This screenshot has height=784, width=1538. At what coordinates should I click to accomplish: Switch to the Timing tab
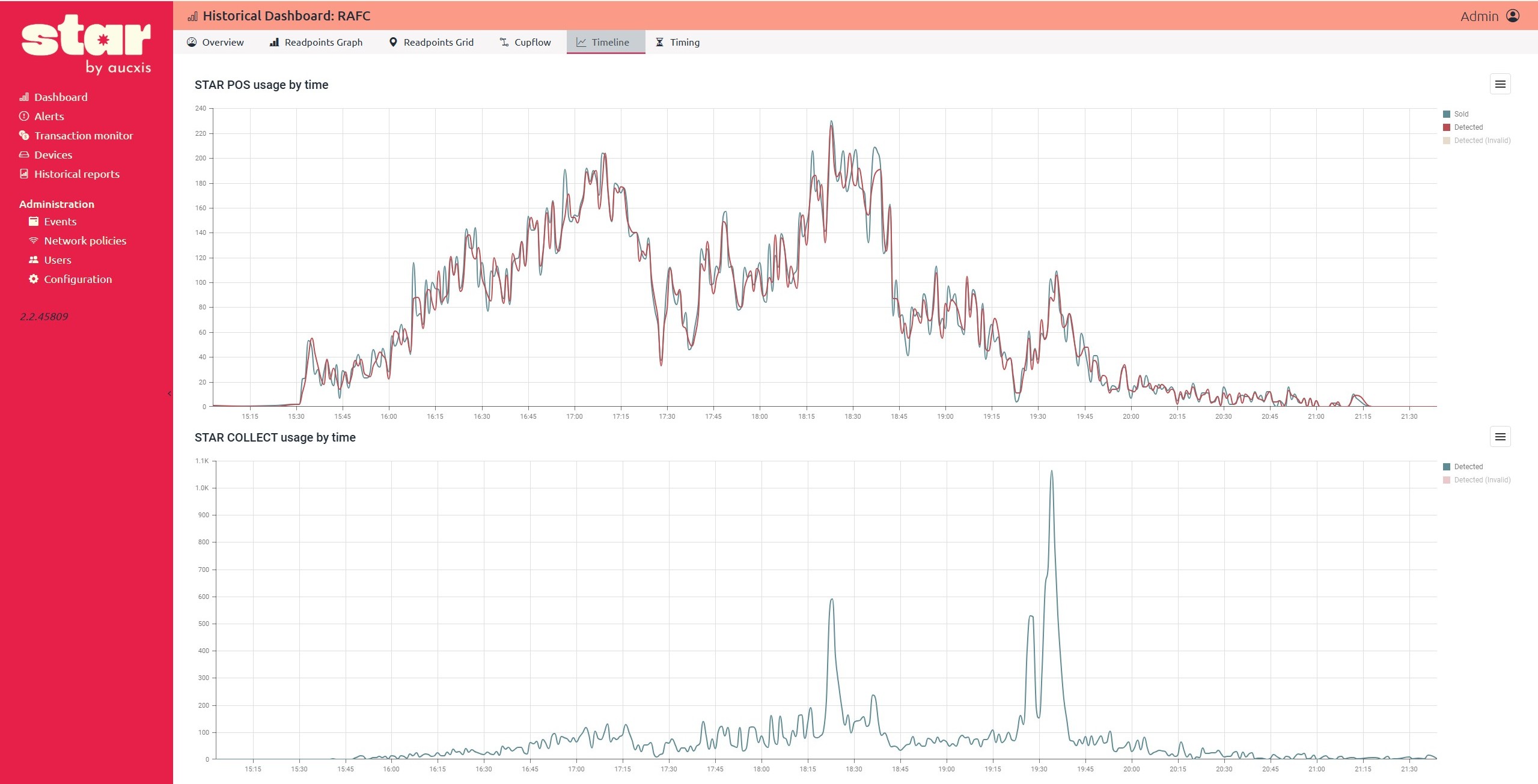coord(678,42)
